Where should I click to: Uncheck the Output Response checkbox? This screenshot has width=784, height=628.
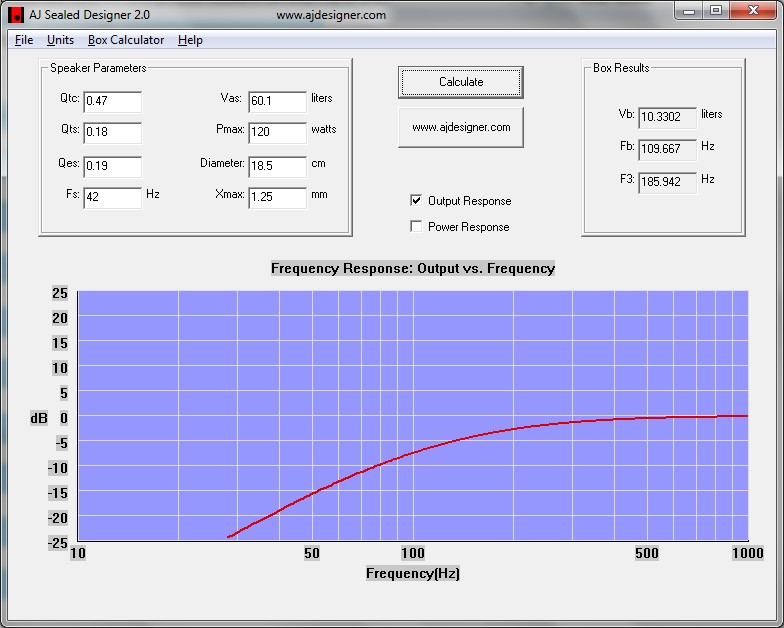(416, 200)
